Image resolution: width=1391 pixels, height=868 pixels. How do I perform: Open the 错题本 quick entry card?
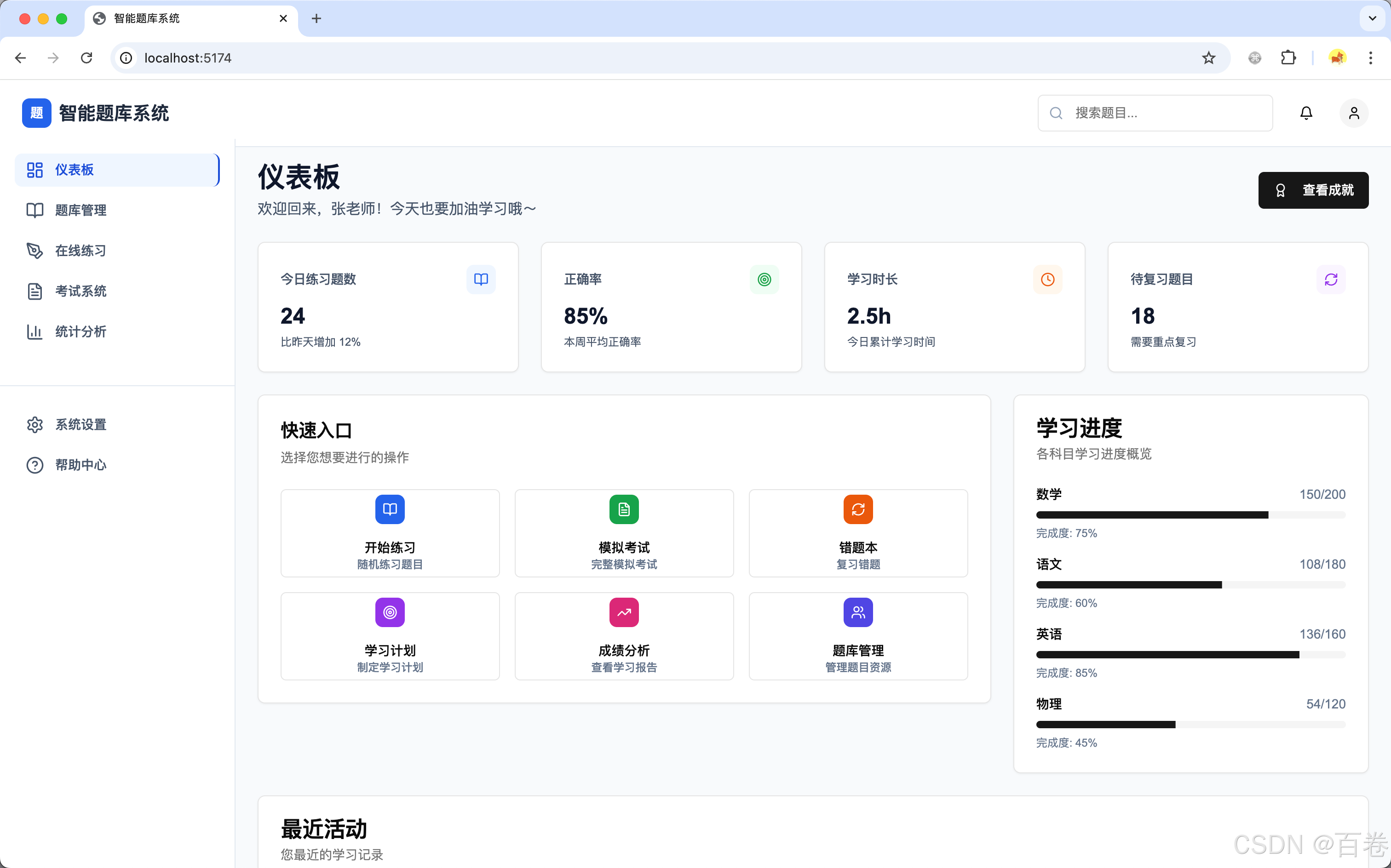pyautogui.click(x=857, y=533)
